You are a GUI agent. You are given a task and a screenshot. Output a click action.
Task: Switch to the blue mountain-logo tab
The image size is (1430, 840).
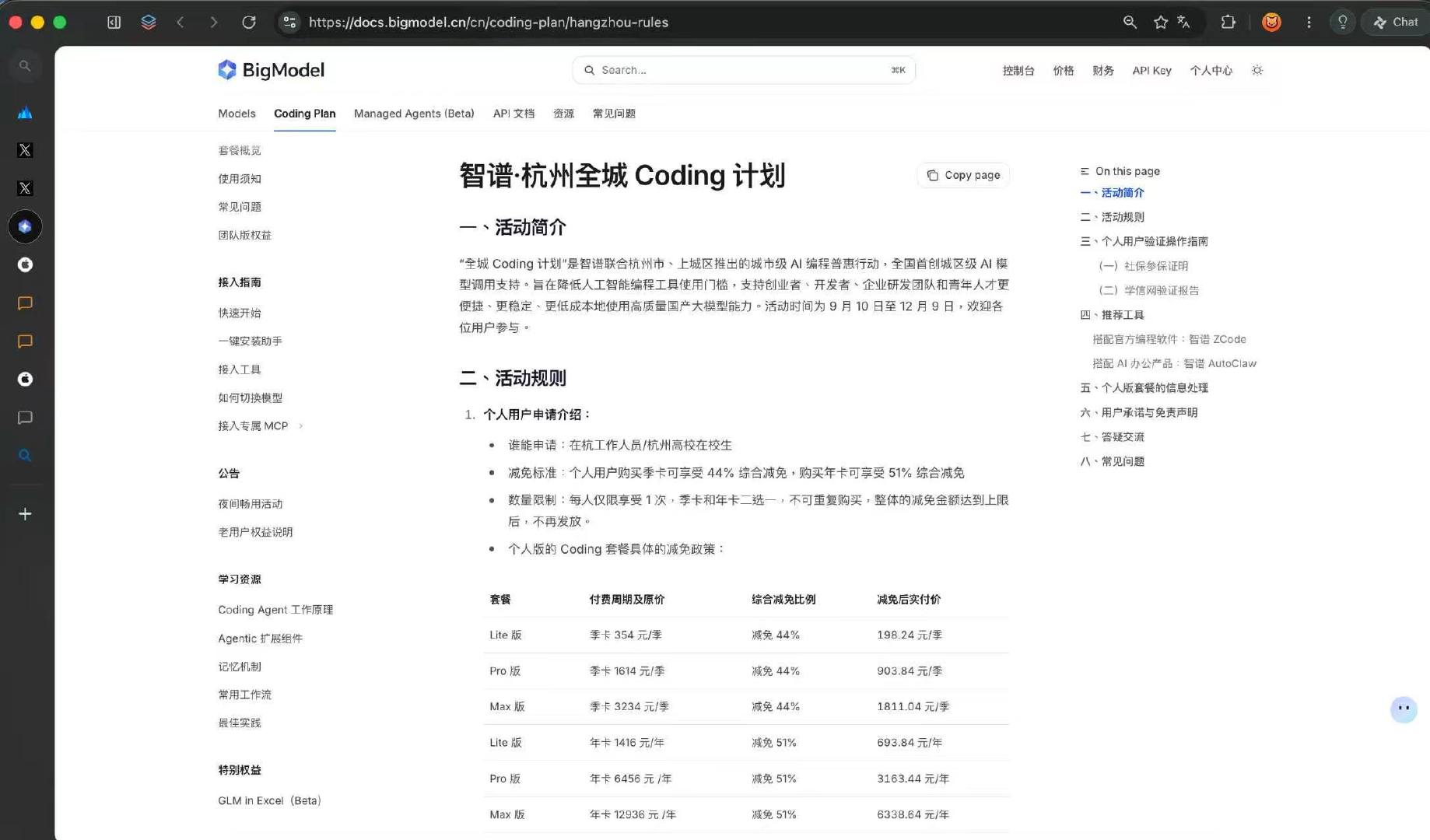coord(25,113)
